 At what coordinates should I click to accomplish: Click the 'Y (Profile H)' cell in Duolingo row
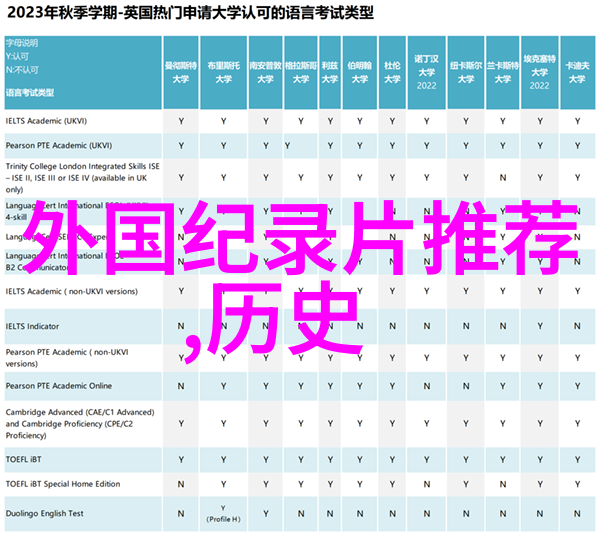point(223,514)
